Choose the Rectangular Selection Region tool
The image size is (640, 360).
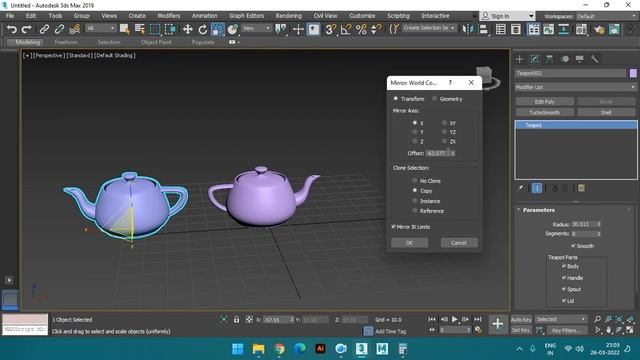point(155,29)
